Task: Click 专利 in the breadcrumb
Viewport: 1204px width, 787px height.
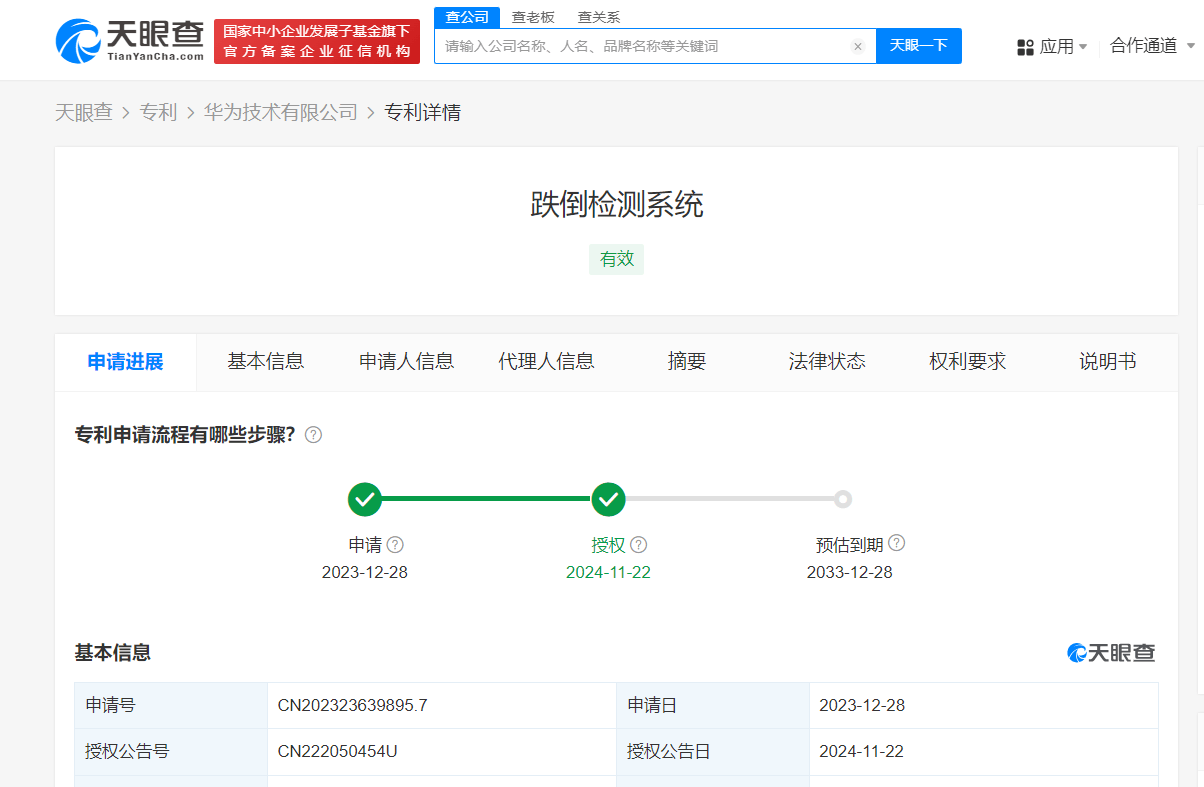Action: pyautogui.click(x=158, y=113)
